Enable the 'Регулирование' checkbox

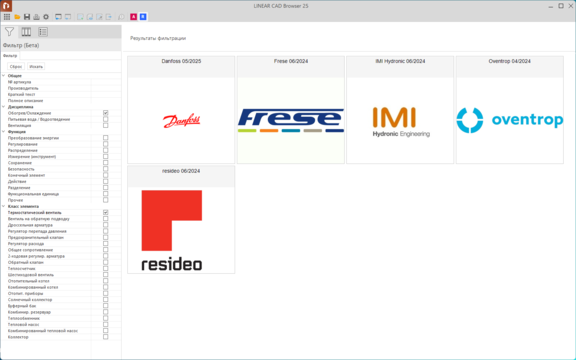tap(106, 144)
